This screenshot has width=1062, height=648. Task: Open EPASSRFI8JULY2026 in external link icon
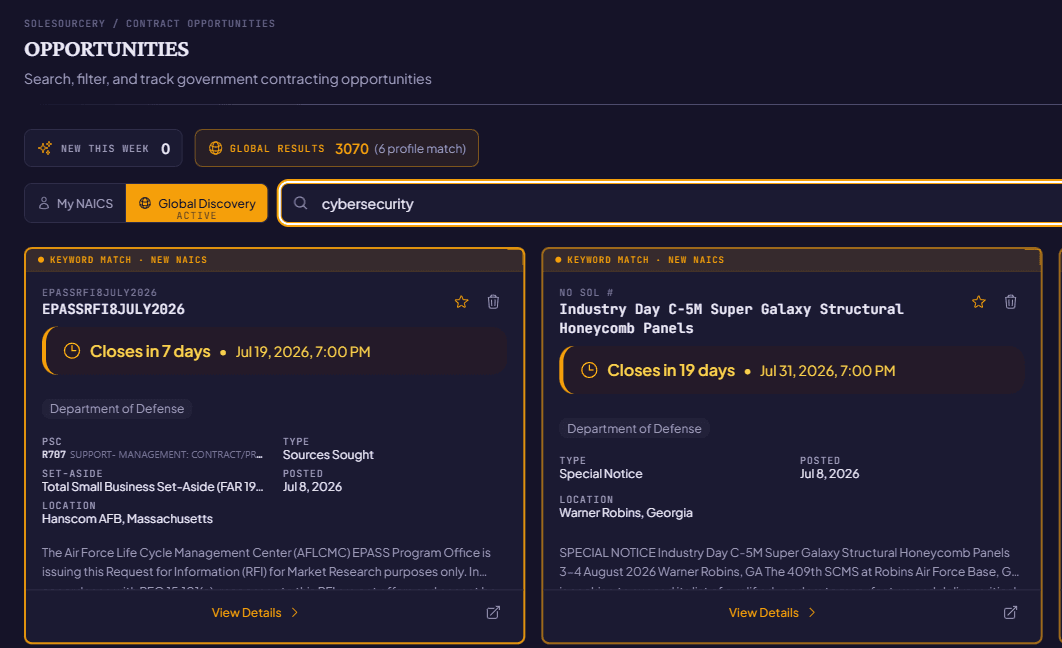pyautogui.click(x=493, y=613)
